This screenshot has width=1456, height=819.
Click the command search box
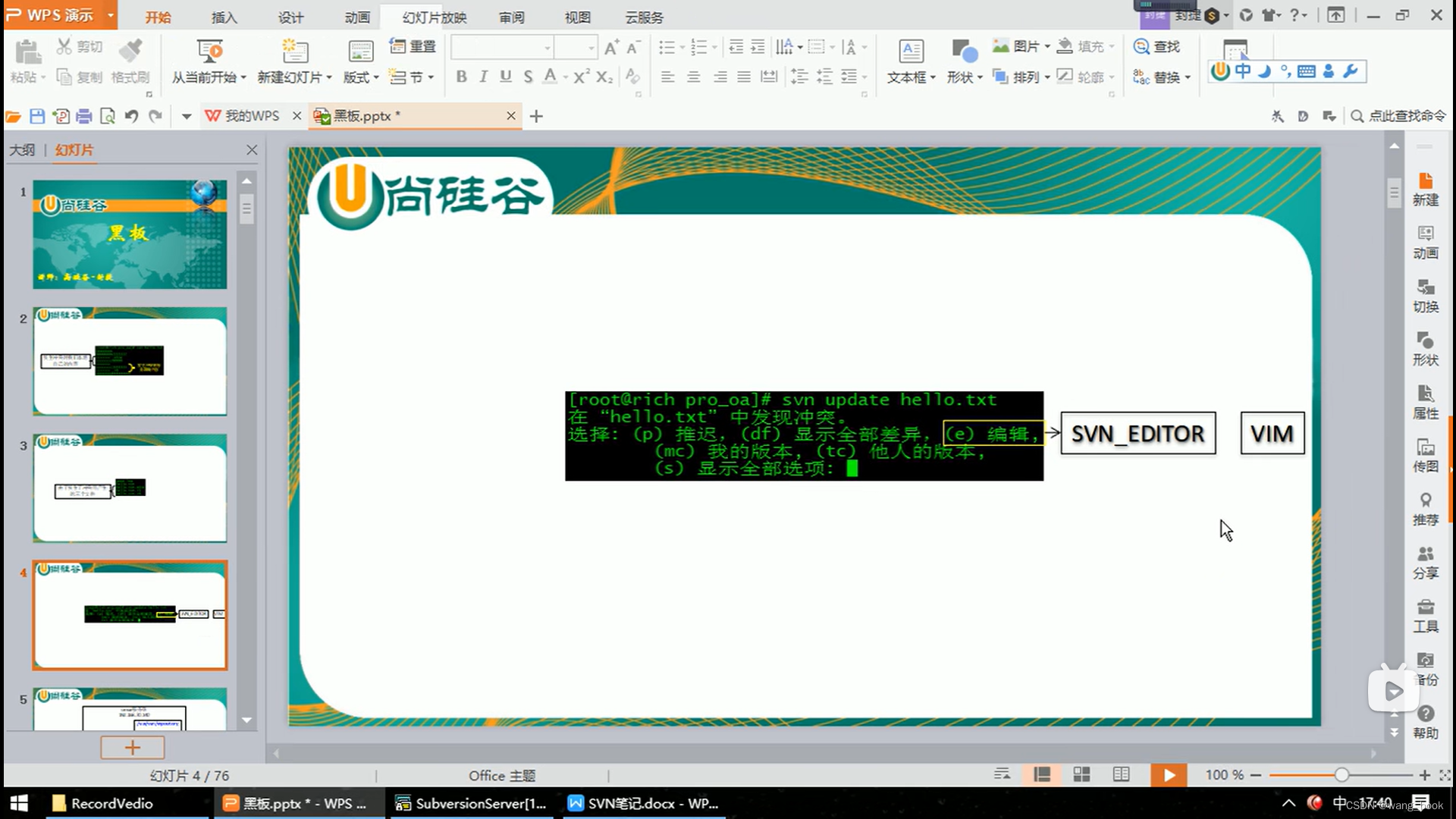[1399, 116]
